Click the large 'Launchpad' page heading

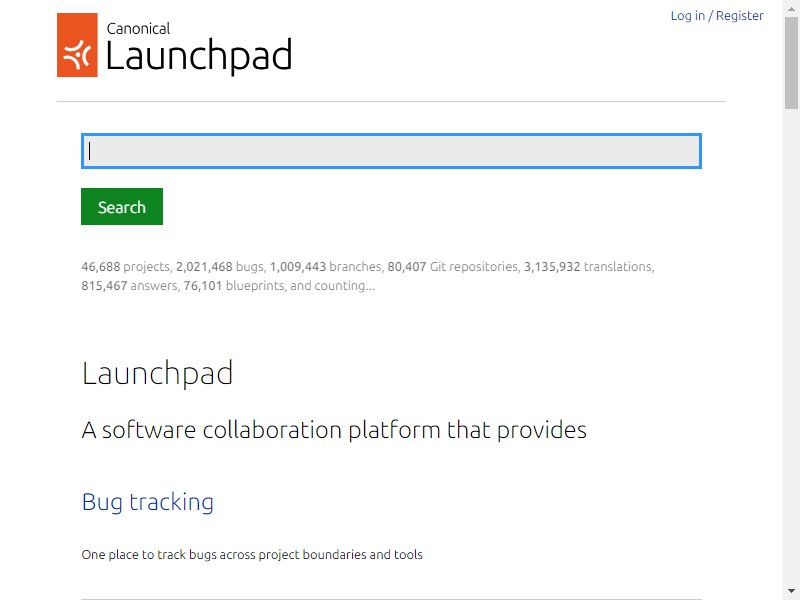click(x=157, y=374)
